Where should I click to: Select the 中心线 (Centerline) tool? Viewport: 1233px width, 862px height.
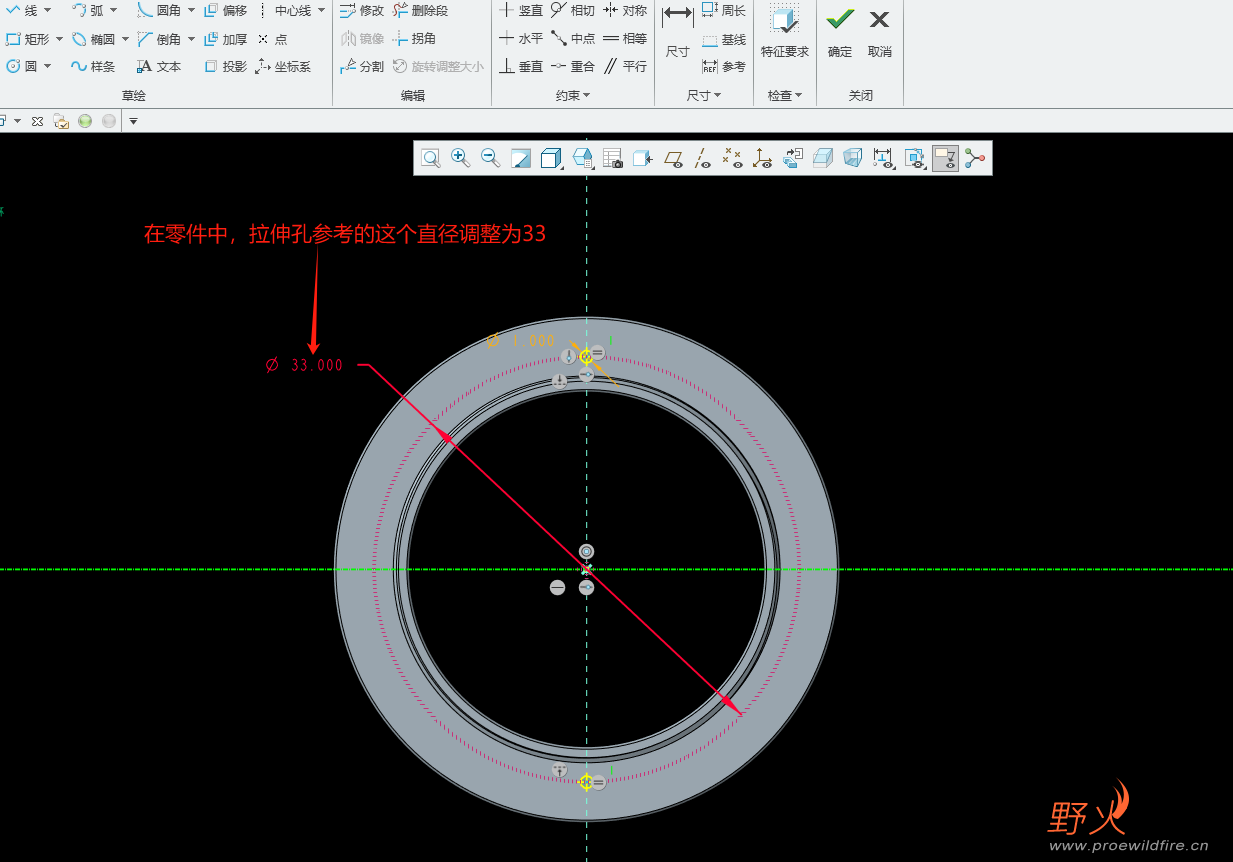pos(284,10)
